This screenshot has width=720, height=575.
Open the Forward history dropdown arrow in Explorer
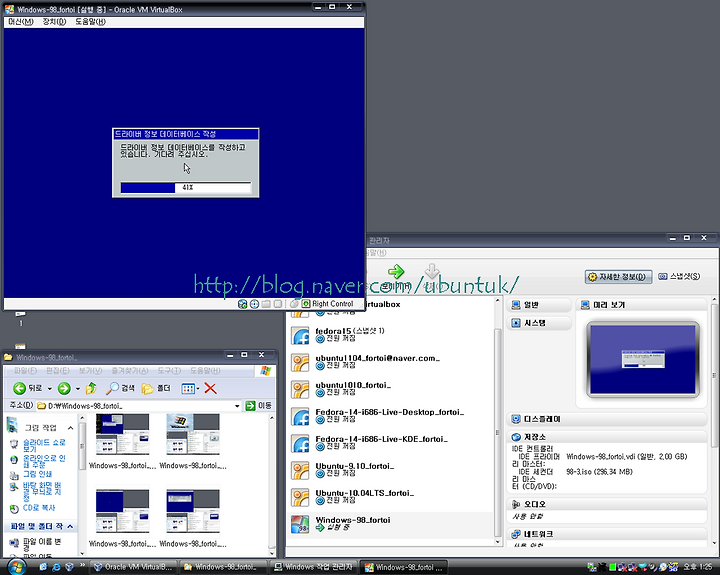tap(78, 389)
